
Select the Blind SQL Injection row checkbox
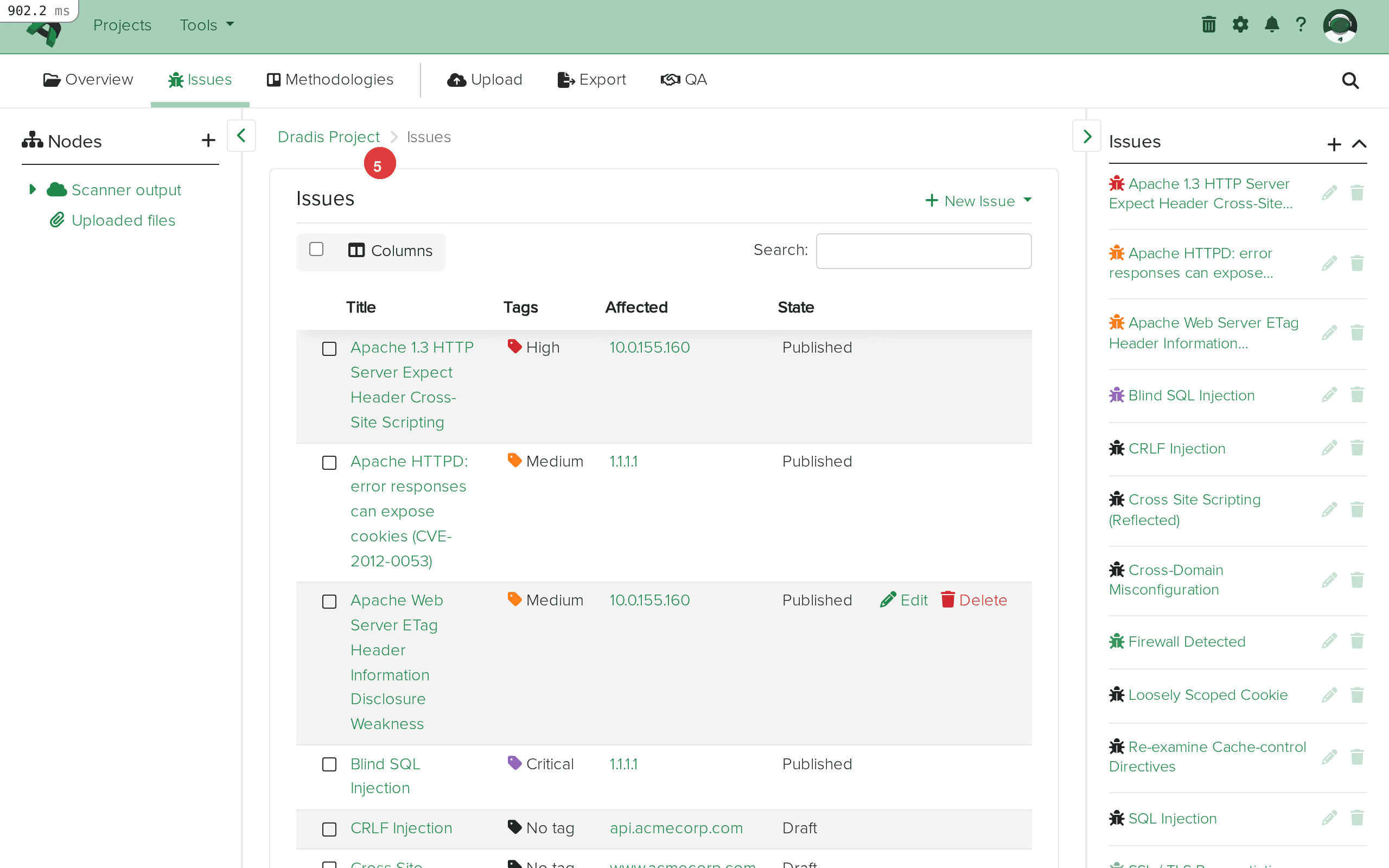pos(329,763)
